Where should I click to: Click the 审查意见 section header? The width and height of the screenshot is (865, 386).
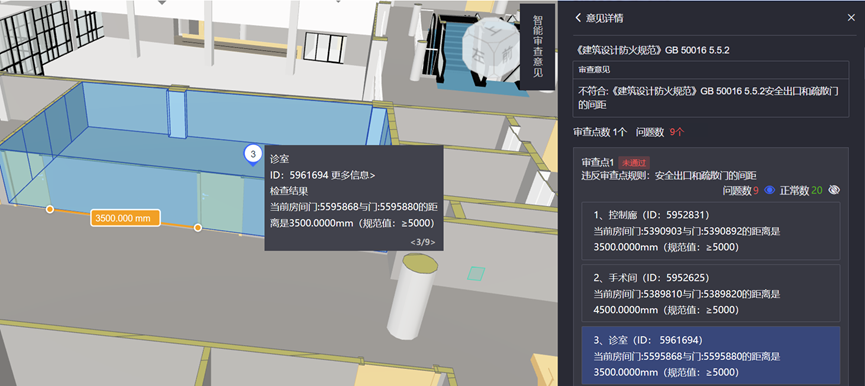(x=594, y=70)
